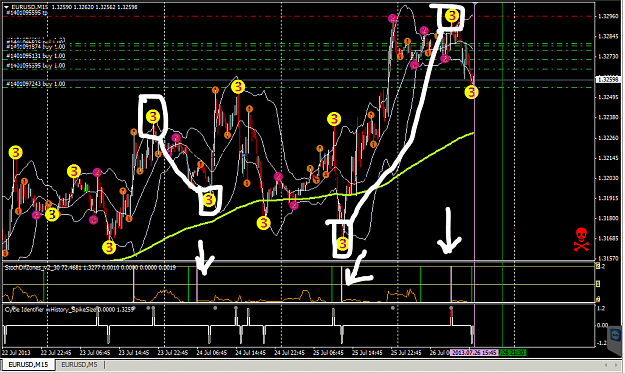
Task: Click the 23 Jul 06:45 time axis label
Action: pyautogui.click(x=95, y=353)
